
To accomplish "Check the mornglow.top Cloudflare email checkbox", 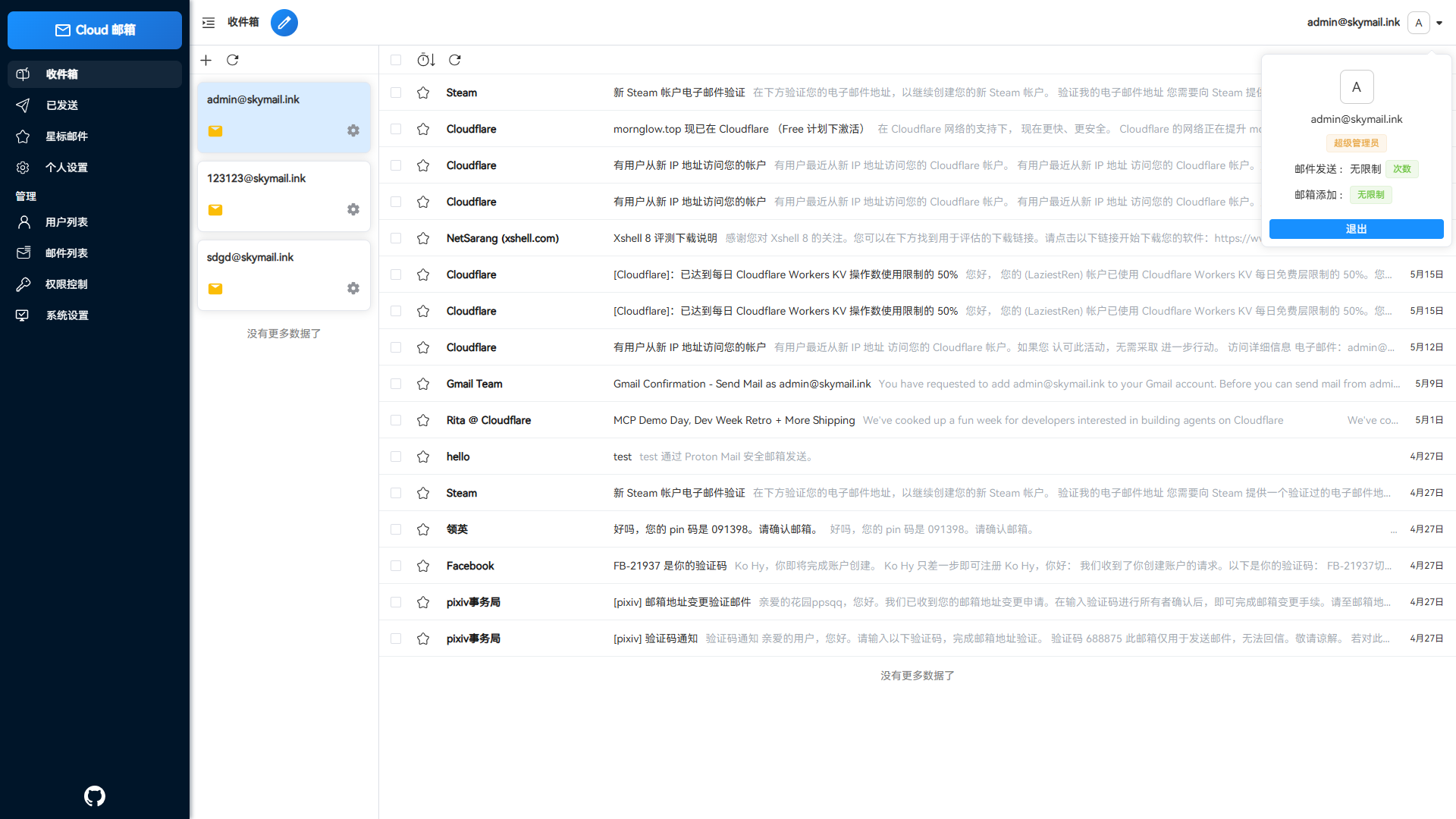I will click(396, 129).
